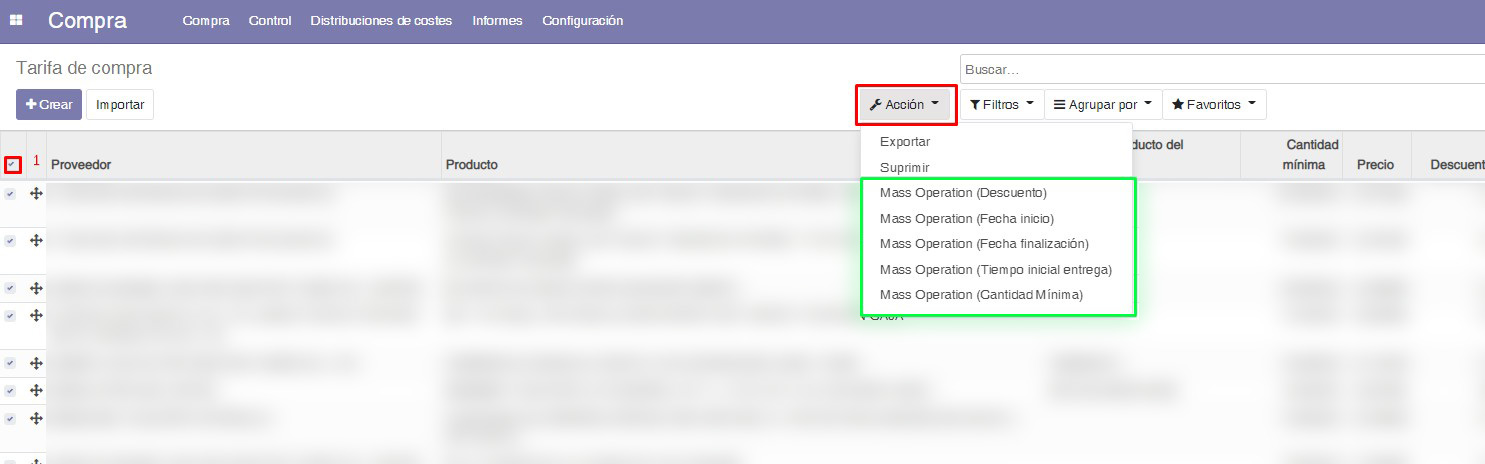Select Mass Operation (Descuento) option
This screenshot has width=1485, height=464.
tap(963, 193)
